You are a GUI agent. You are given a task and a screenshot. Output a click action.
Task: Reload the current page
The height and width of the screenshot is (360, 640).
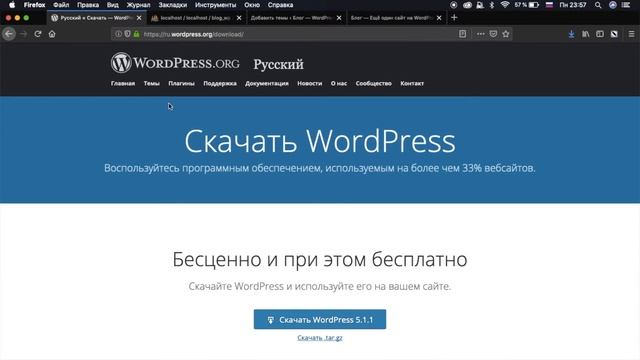pos(38,34)
